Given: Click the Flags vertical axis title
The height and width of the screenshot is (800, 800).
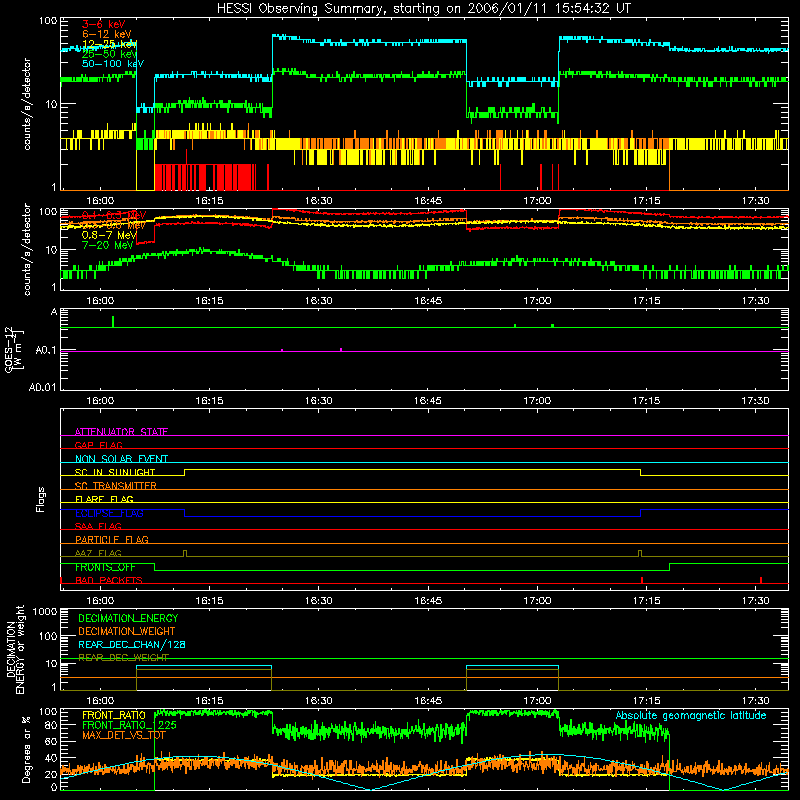Looking at the screenshot, I should pyautogui.click(x=40, y=499).
